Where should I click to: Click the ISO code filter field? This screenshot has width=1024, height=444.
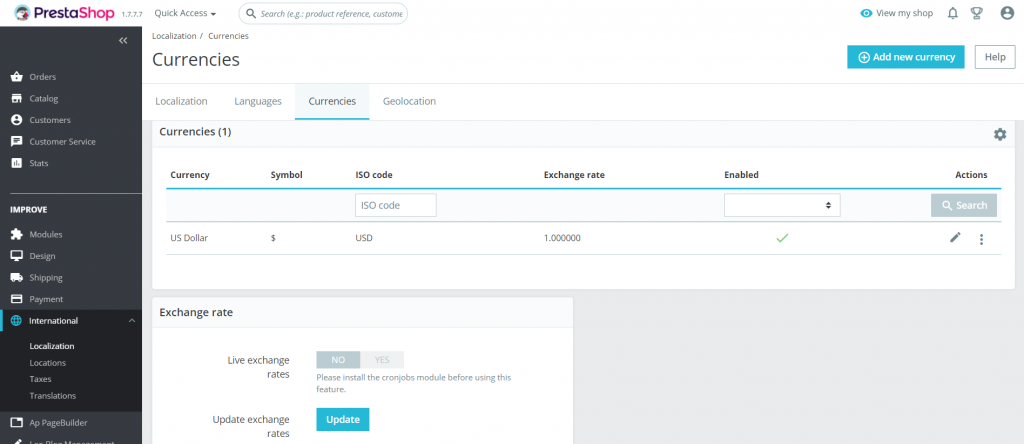tap(395, 205)
